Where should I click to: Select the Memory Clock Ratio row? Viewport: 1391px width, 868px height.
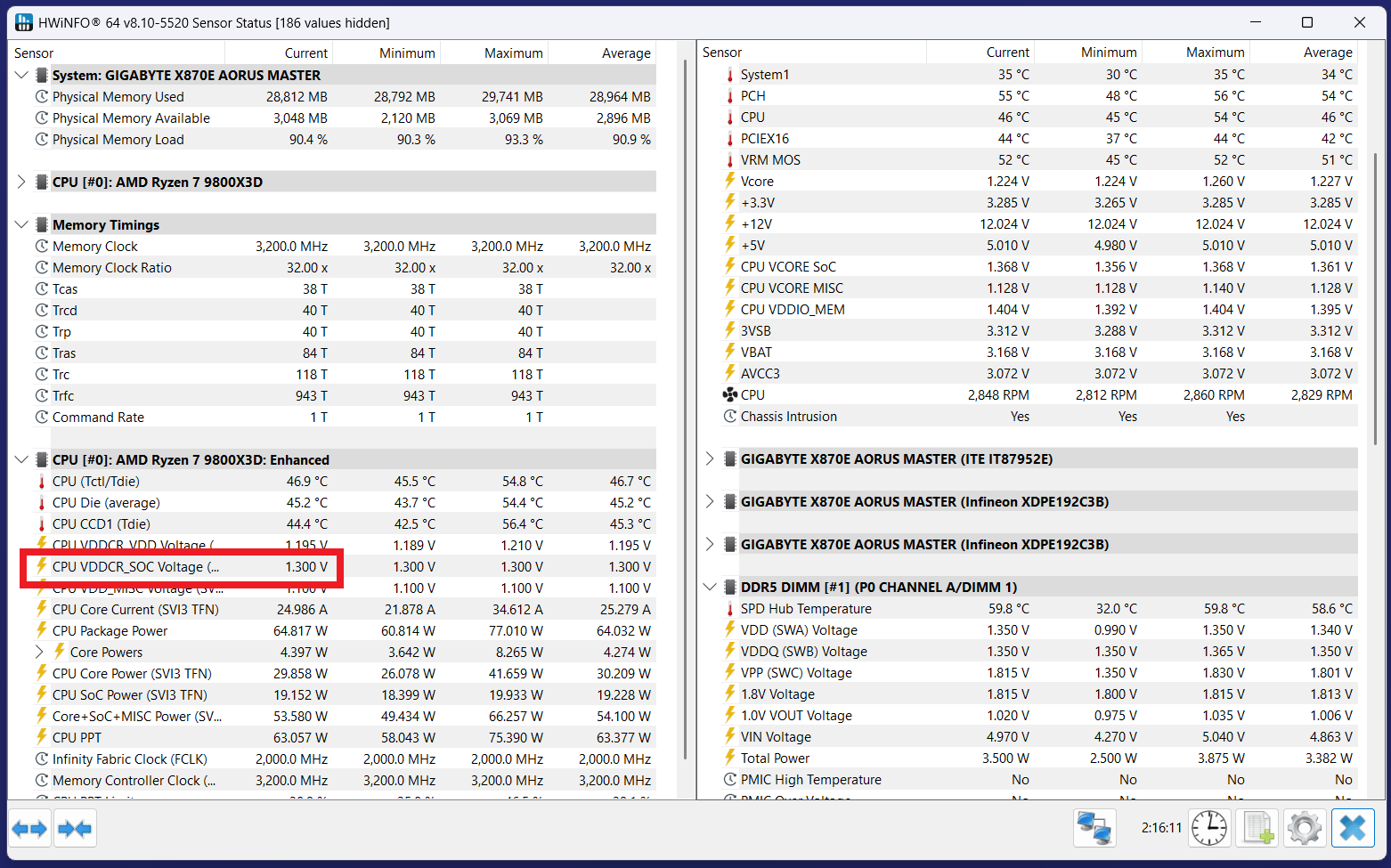point(345,268)
